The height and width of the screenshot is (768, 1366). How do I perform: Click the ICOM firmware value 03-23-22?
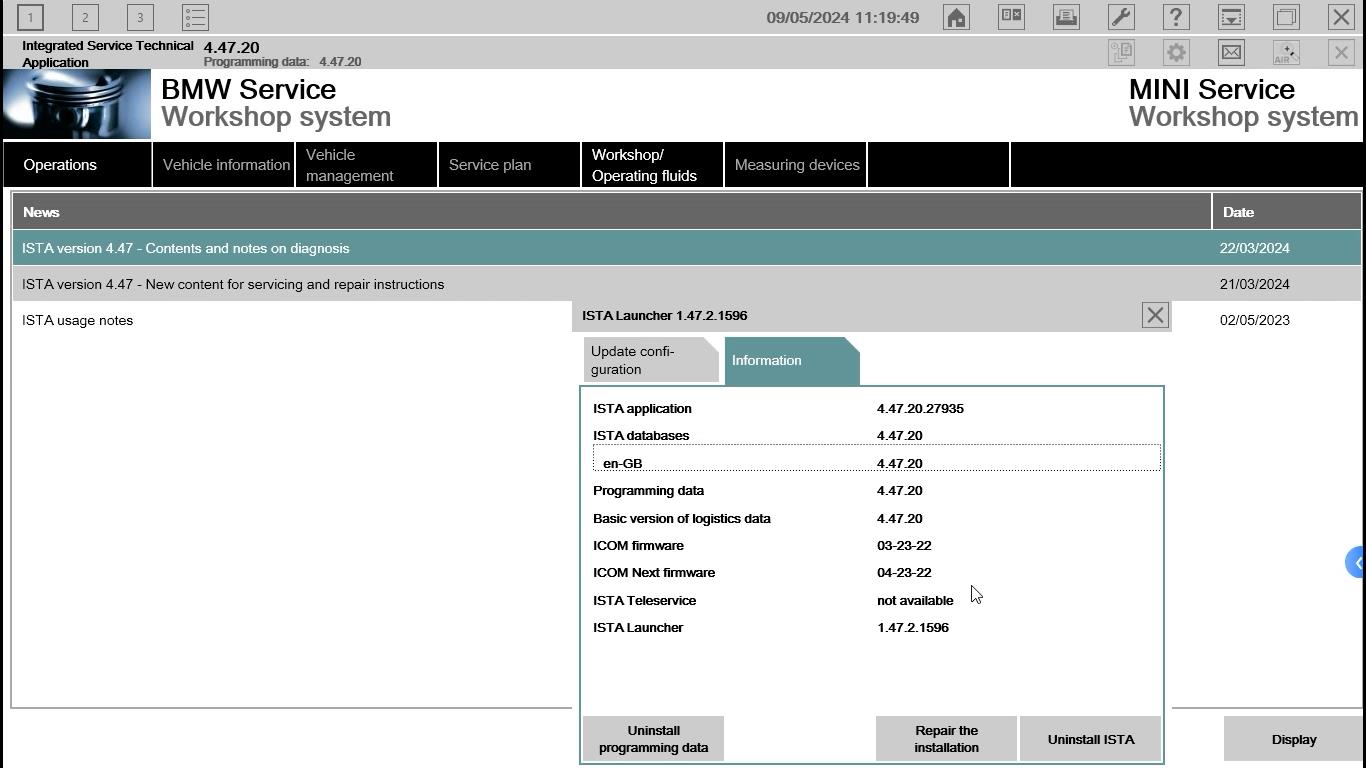point(904,545)
